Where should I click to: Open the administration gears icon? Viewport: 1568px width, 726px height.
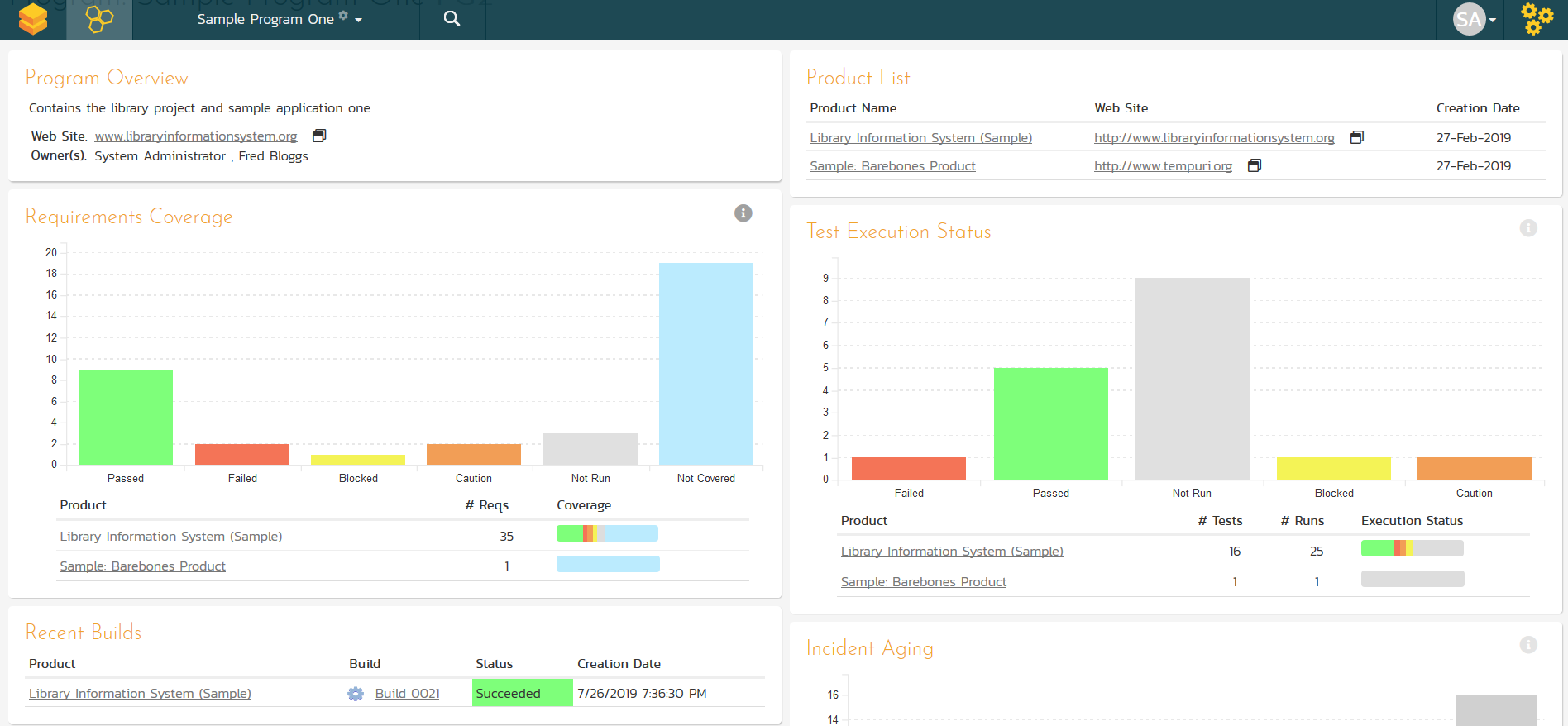coord(1537,19)
